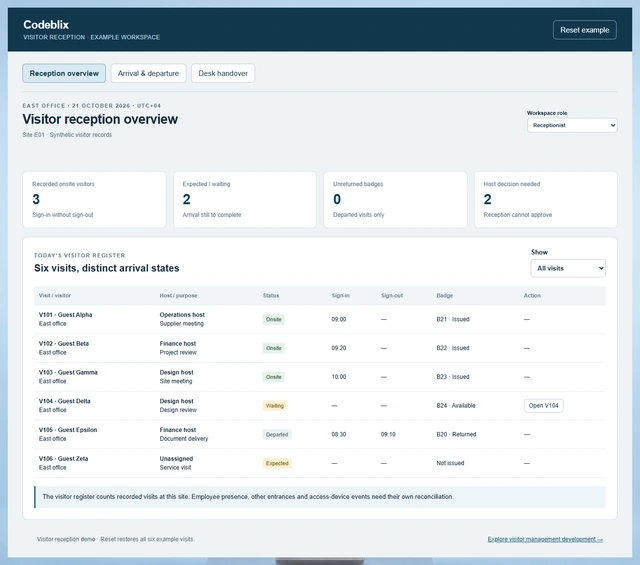The height and width of the screenshot is (565, 640).
Task: Click the Reset example button
Action: pos(584,30)
